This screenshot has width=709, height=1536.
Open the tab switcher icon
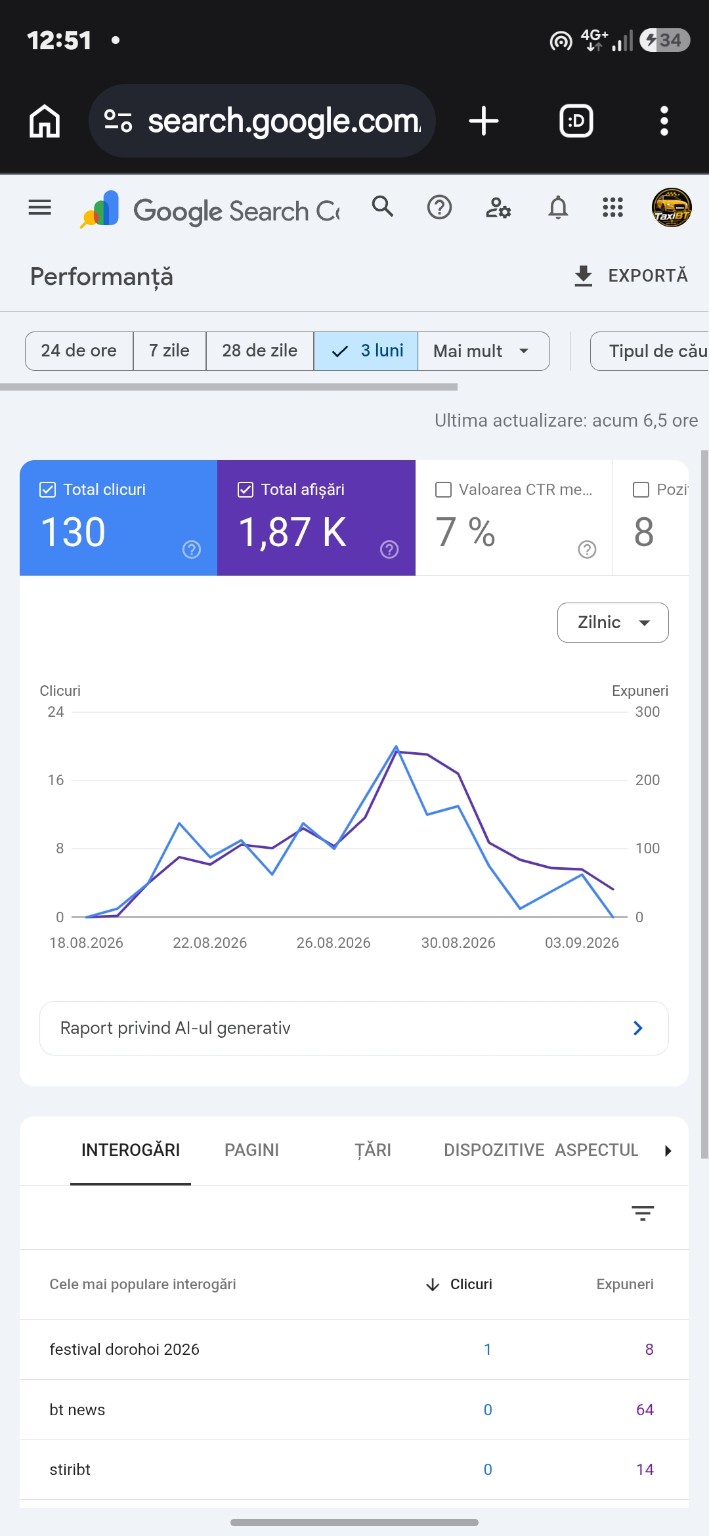click(576, 122)
